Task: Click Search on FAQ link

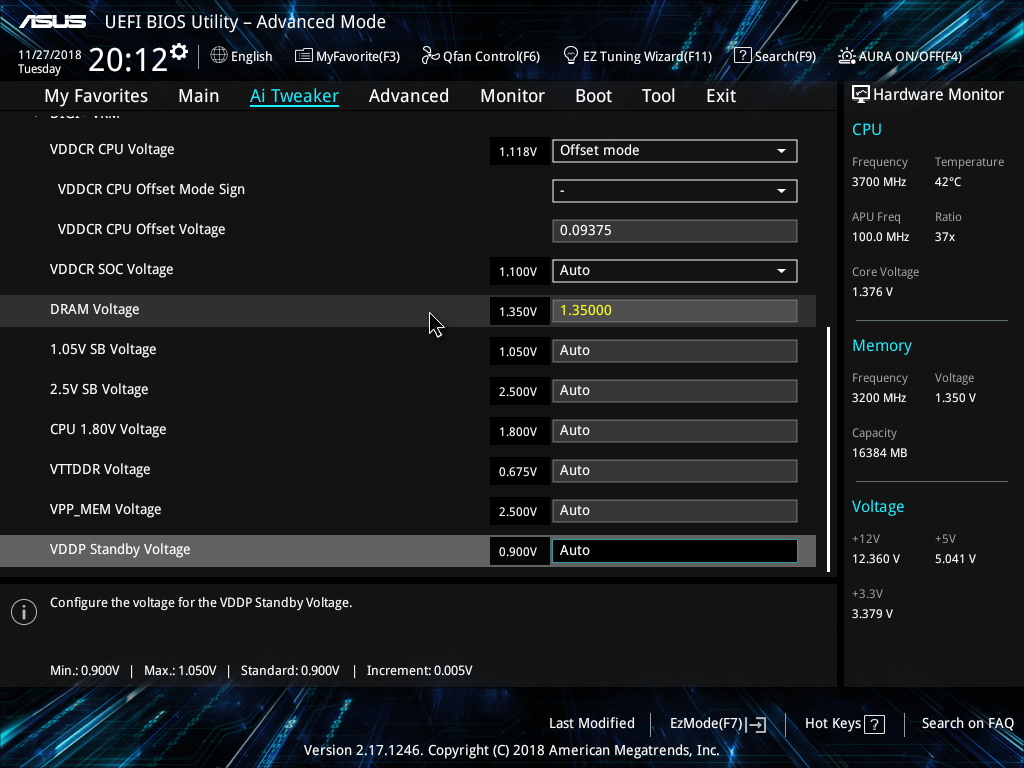Action: click(968, 724)
